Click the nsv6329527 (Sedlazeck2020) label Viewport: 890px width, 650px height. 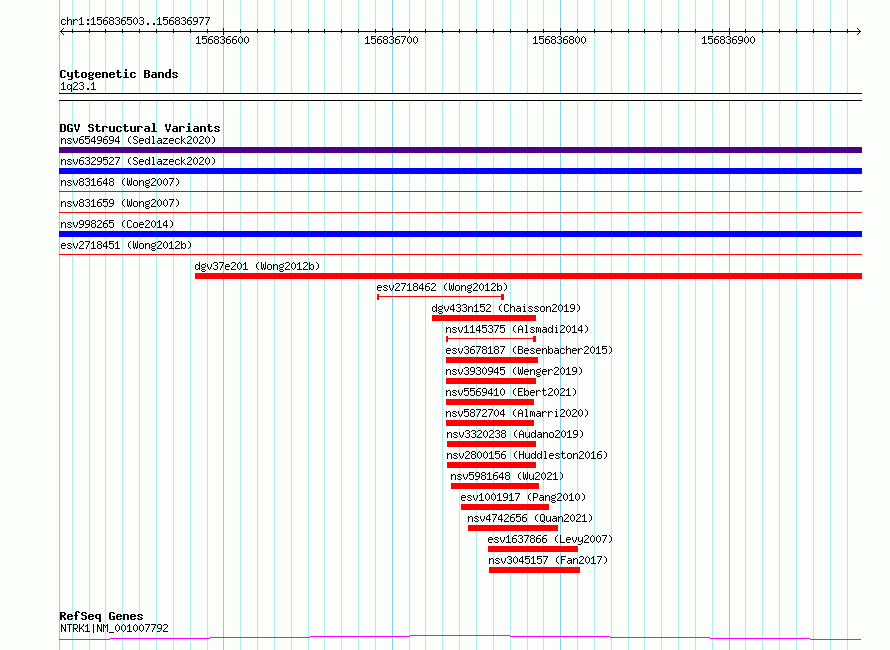pos(138,161)
